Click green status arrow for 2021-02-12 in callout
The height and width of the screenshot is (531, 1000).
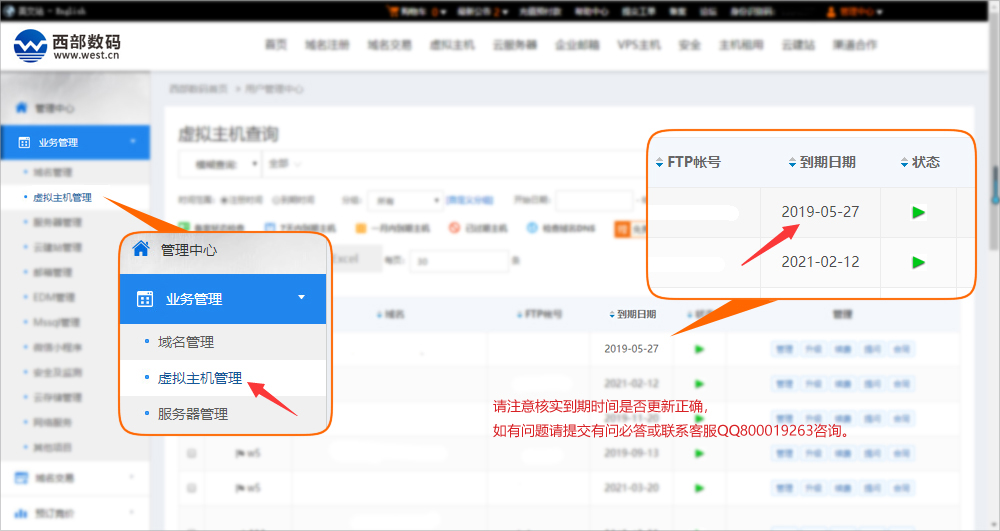tap(918, 262)
